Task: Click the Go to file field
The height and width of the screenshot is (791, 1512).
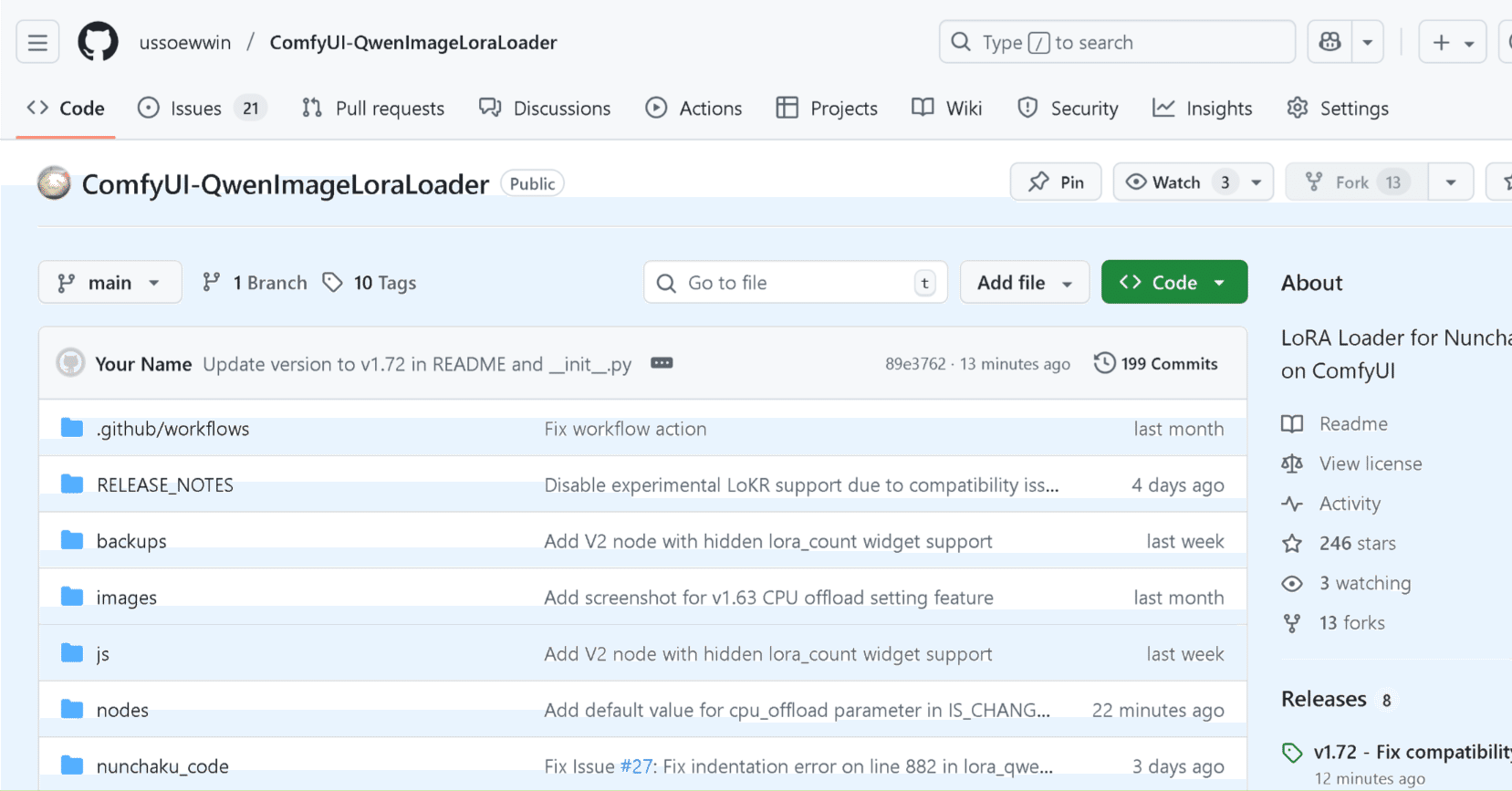Action: 794,283
